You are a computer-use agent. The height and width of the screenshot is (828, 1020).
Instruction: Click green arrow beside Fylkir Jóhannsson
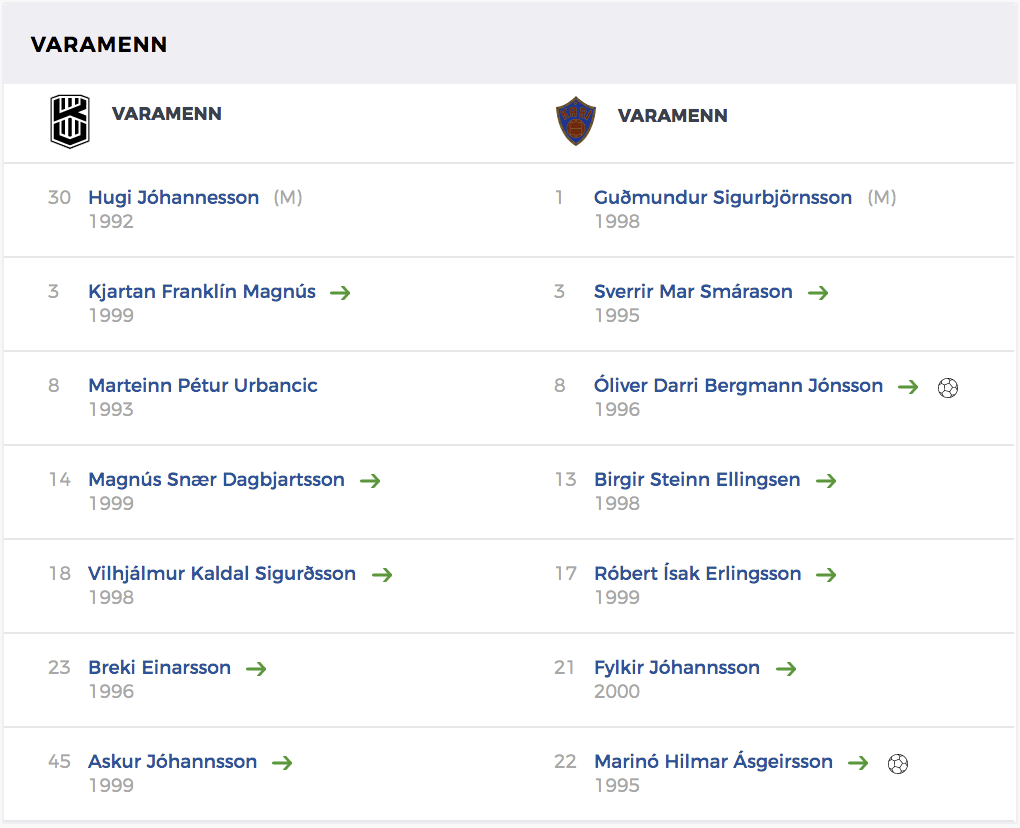coord(786,669)
